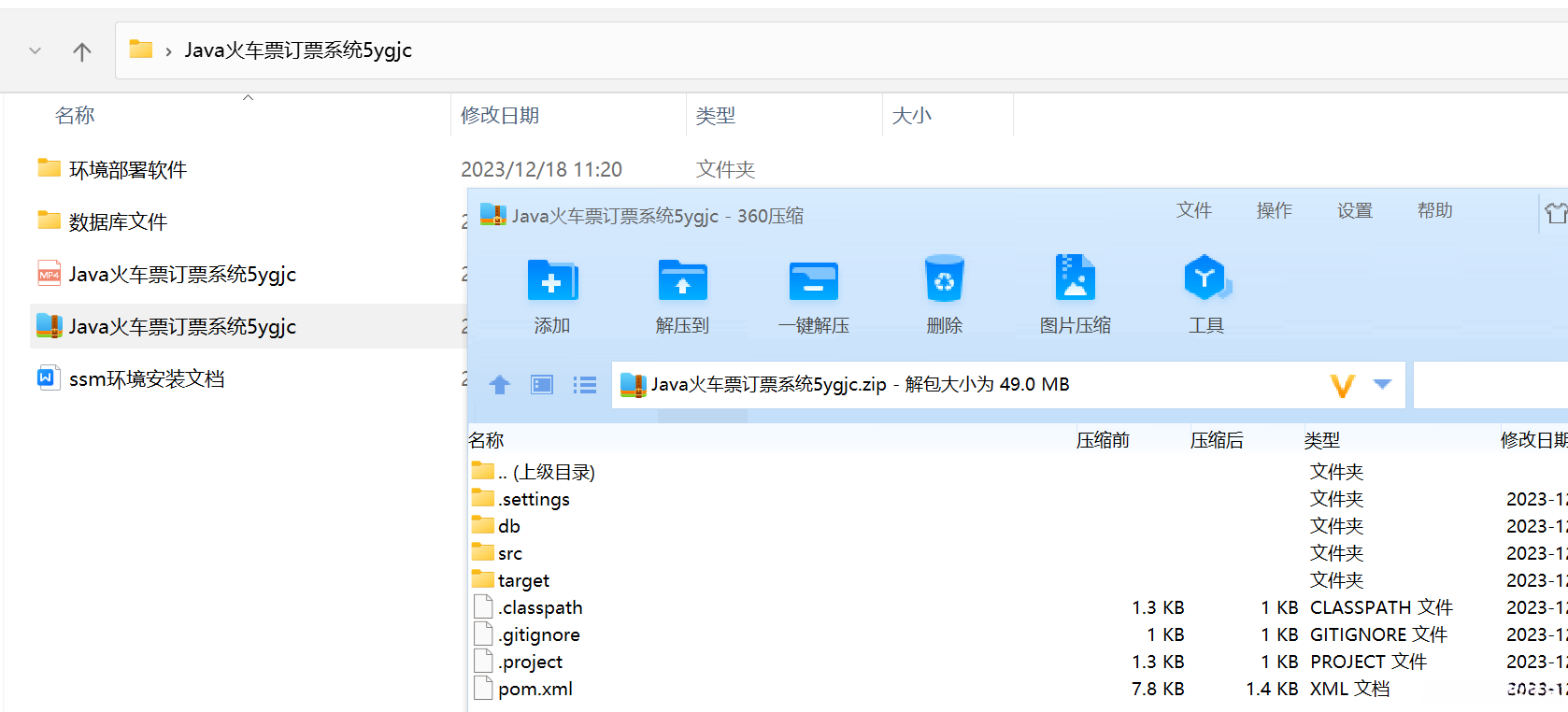This screenshot has height=712, width=1568.
Task: Sort Explorer by 大小 column
Action: point(912,115)
